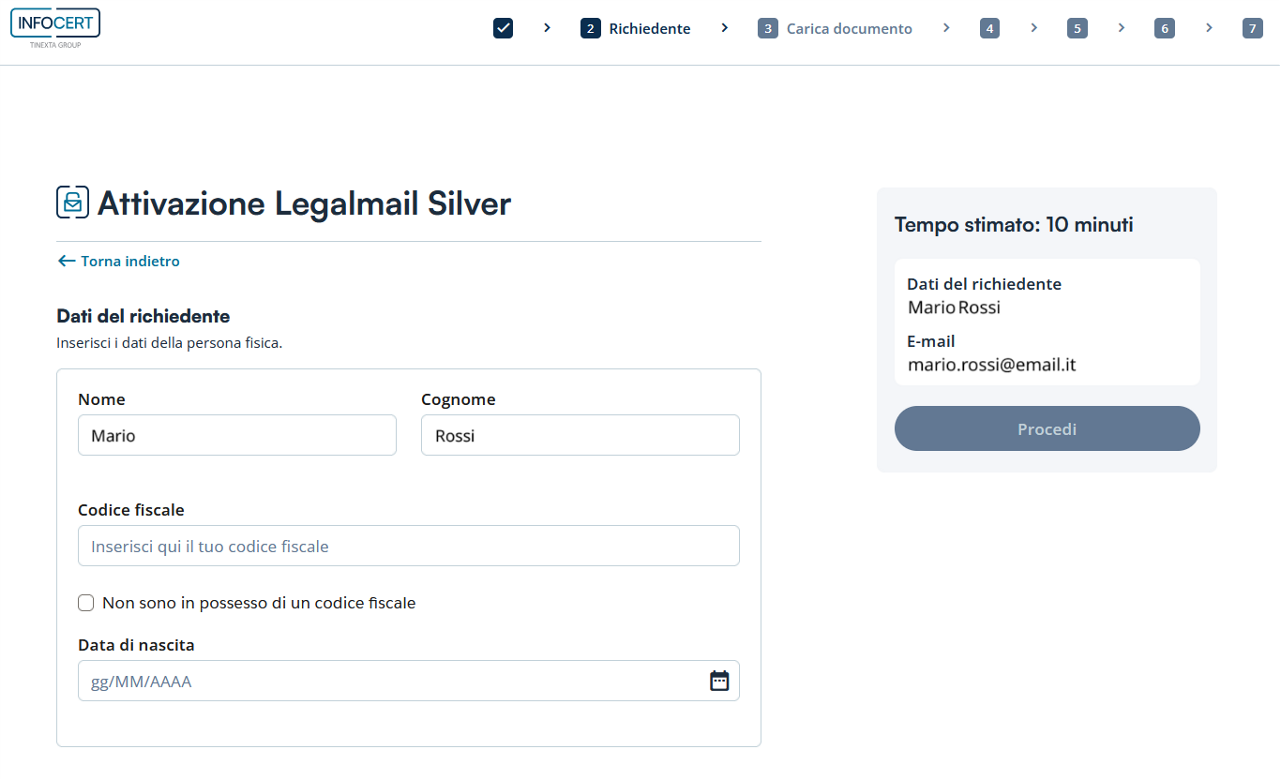The height and width of the screenshot is (779, 1280).
Task: Focus the Codice fiscale text field
Action: coord(408,546)
